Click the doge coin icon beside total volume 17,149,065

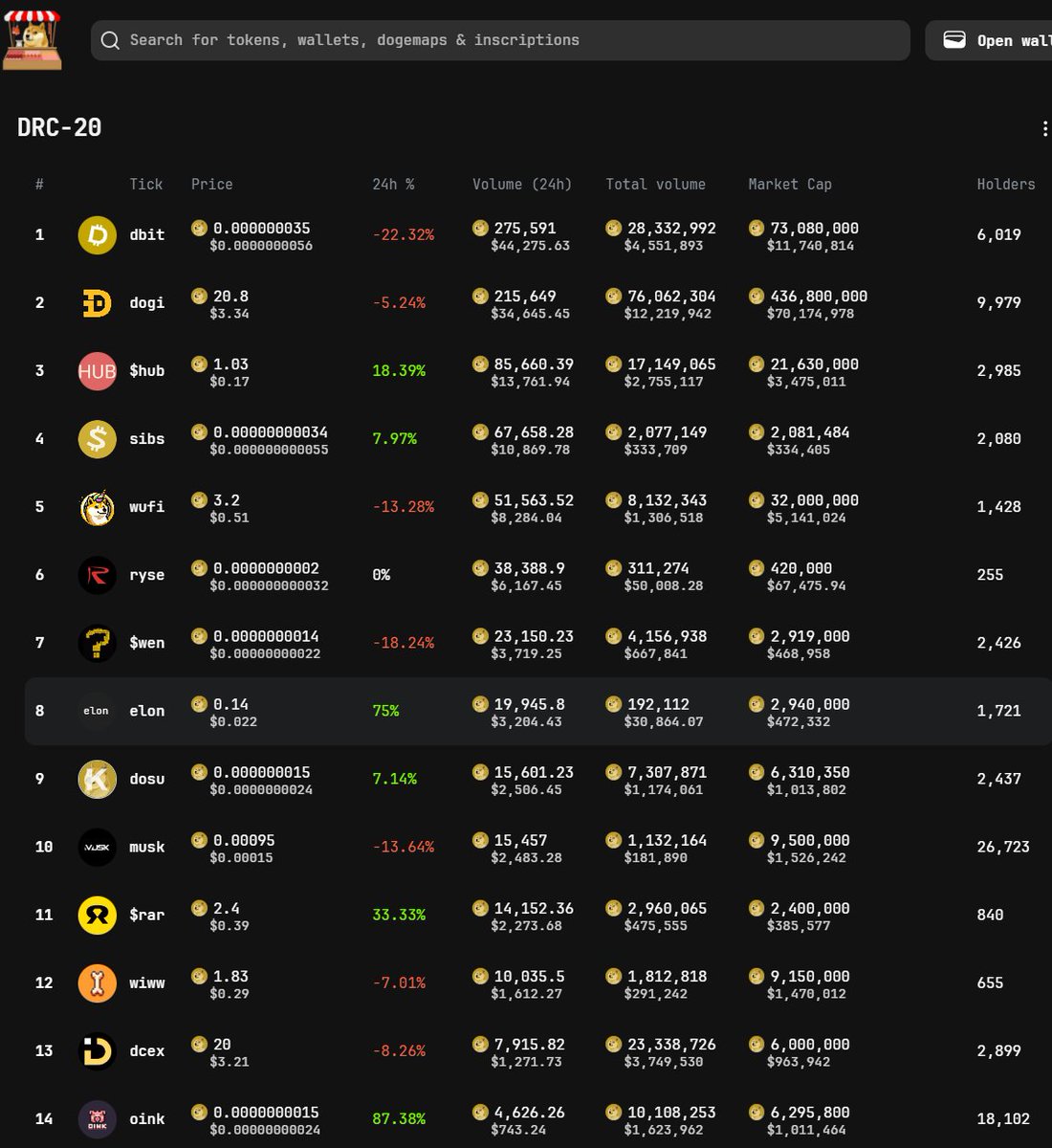point(613,364)
